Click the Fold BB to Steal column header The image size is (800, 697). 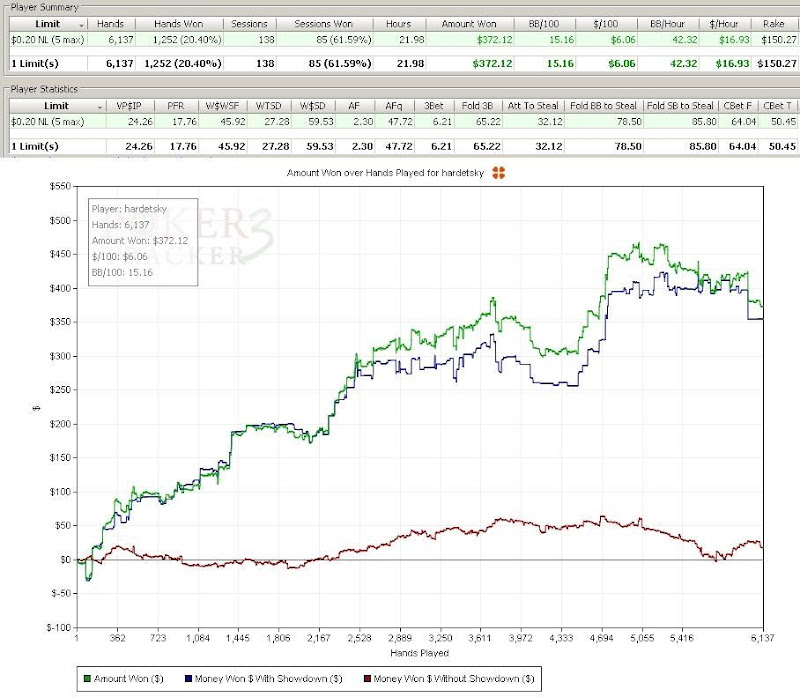[x=604, y=106]
